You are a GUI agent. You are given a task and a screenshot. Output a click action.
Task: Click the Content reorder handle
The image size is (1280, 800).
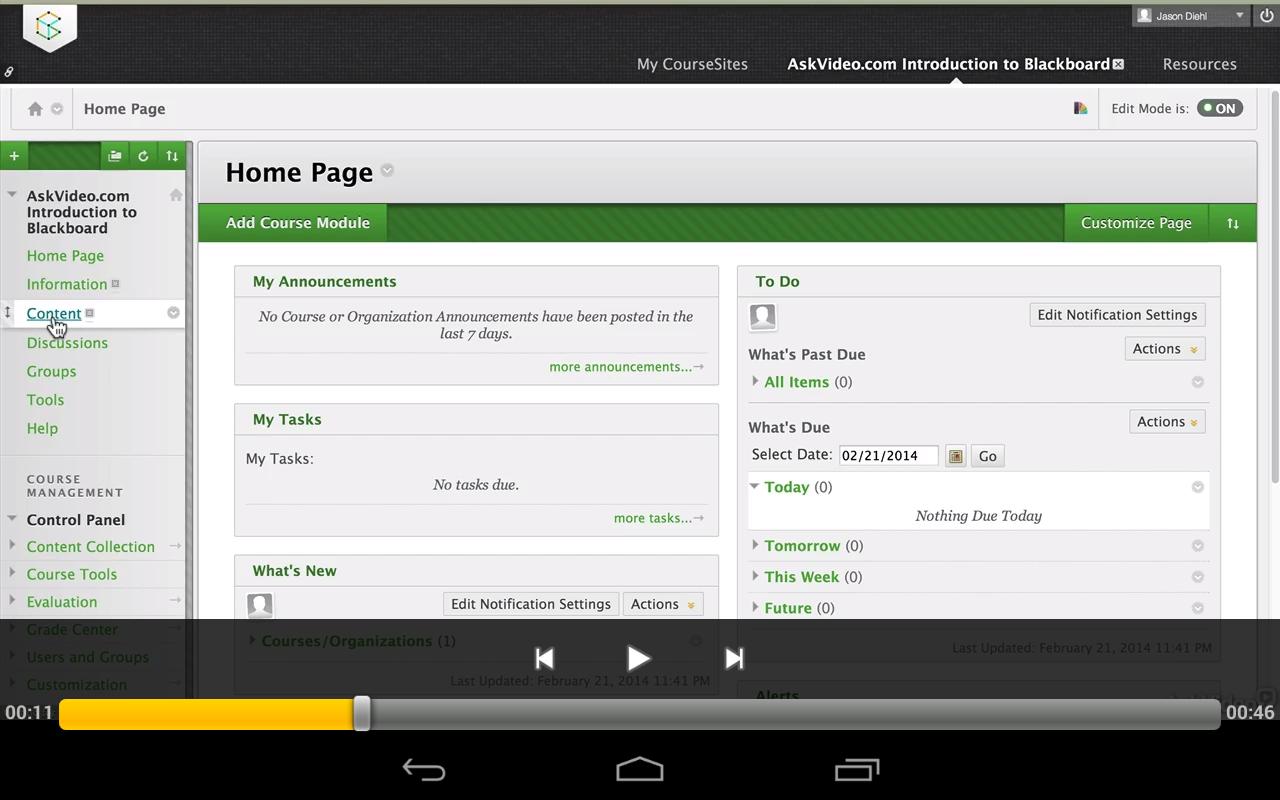coord(7,313)
